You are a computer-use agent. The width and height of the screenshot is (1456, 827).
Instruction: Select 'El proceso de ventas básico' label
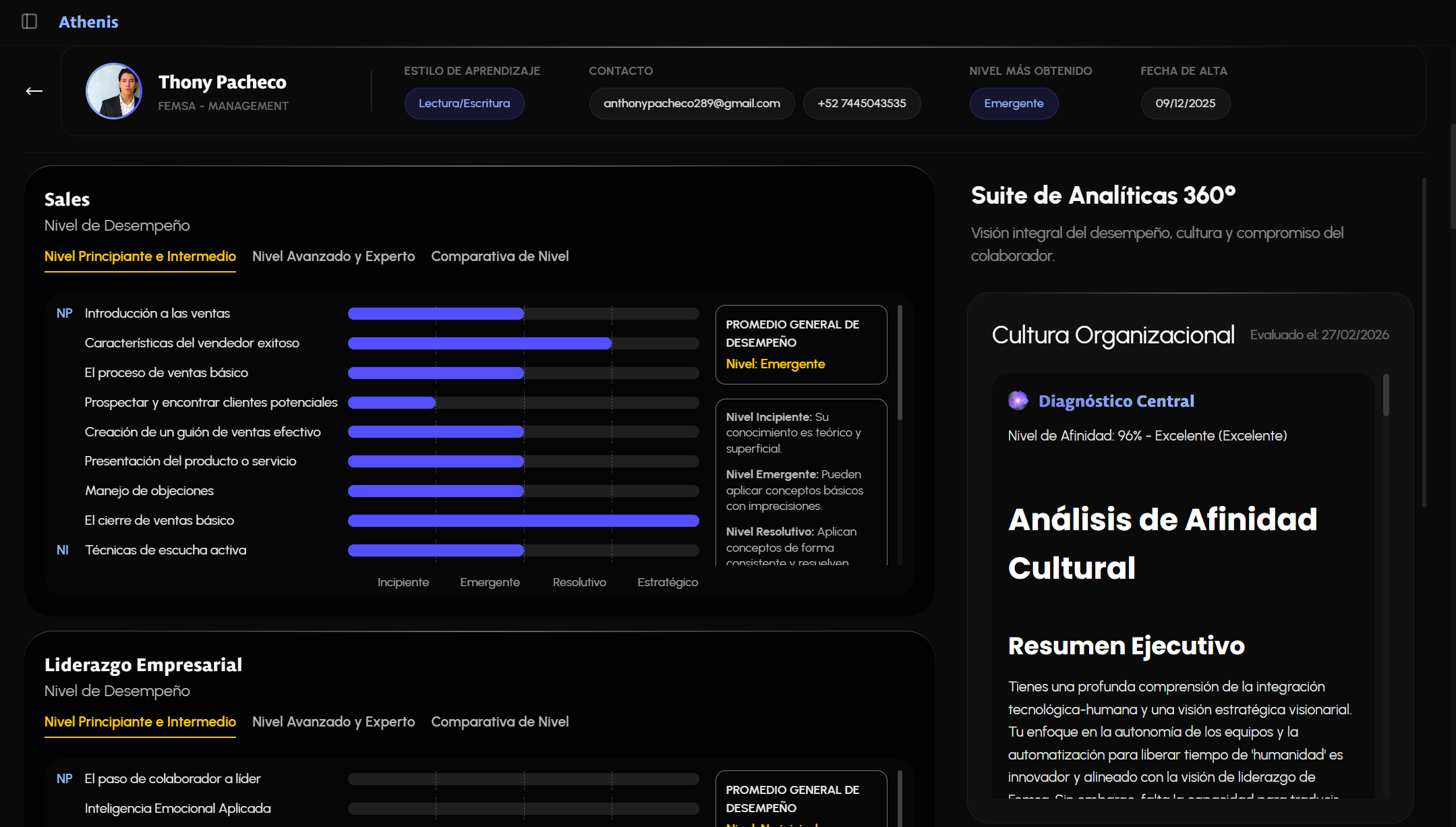pyautogui.click(x=166, y=372)
